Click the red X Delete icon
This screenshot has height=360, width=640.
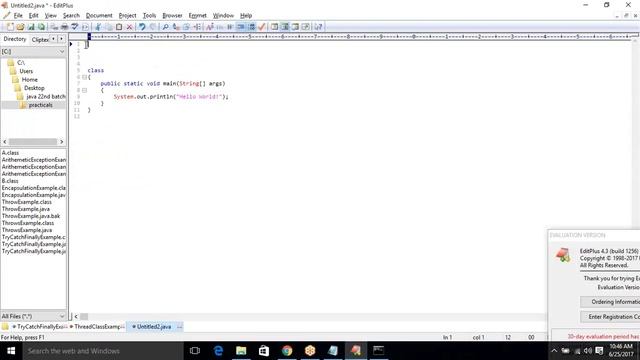(129, 27)
